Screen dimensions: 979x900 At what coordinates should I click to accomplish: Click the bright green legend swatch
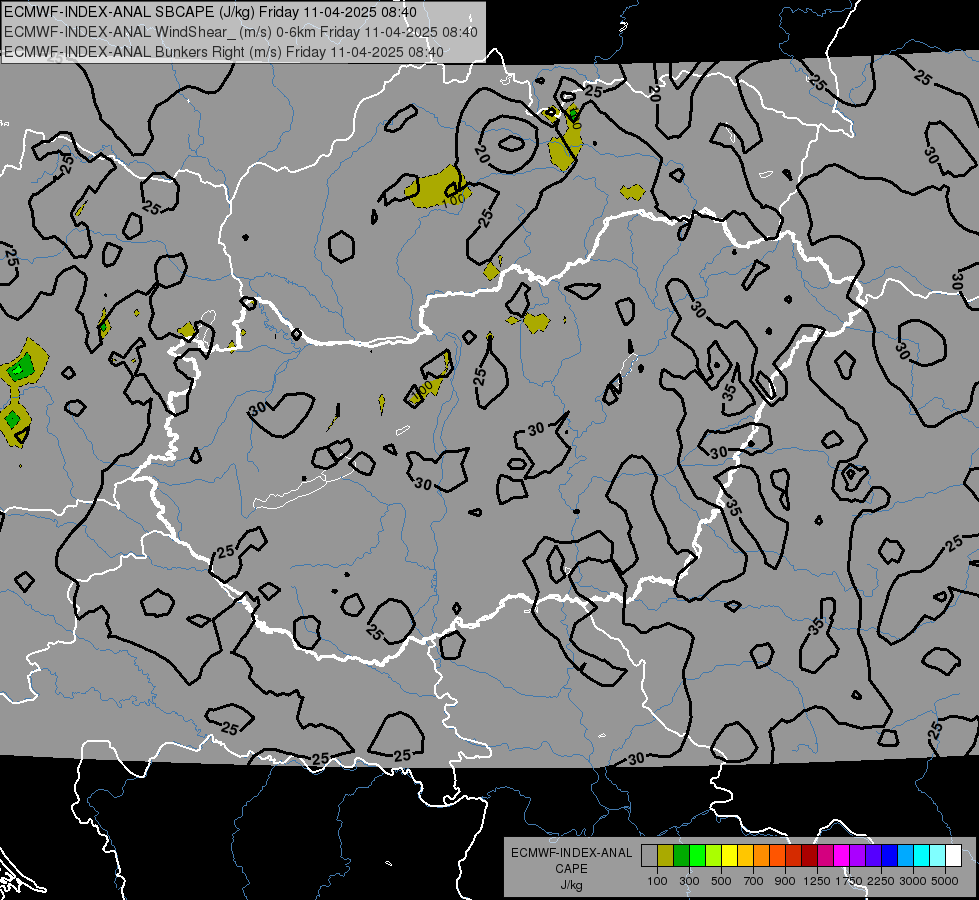(x=697, y=856)
